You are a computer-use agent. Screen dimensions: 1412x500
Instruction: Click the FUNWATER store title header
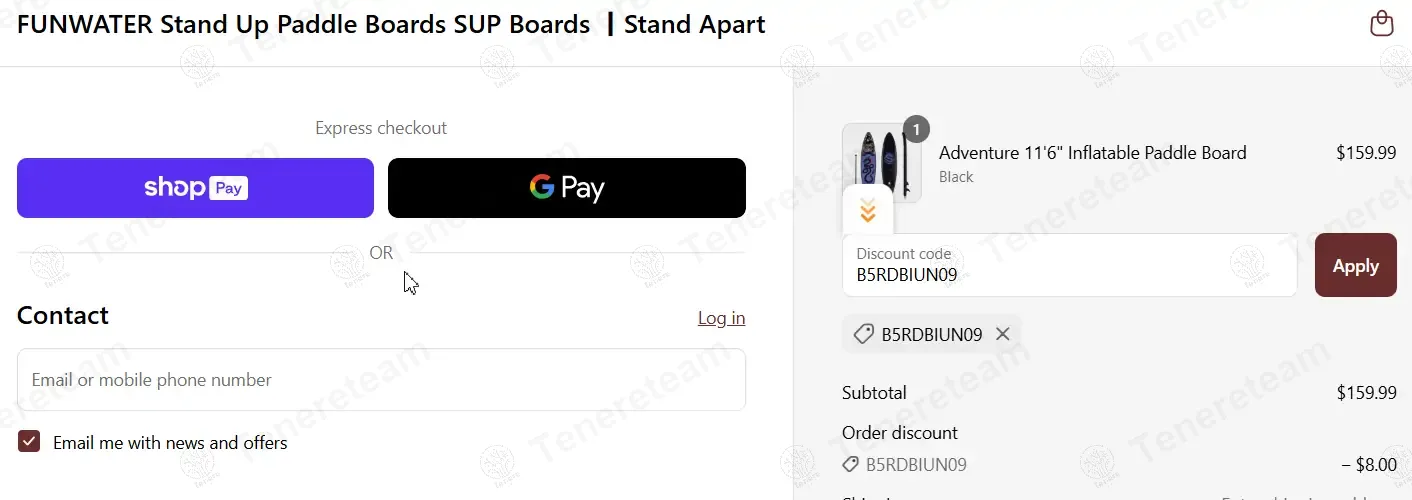pyautogui.click(x=391, y=25)
